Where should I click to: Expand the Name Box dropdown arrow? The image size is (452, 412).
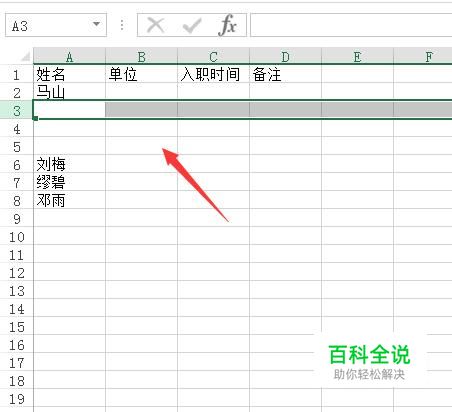tap(96, 24)
